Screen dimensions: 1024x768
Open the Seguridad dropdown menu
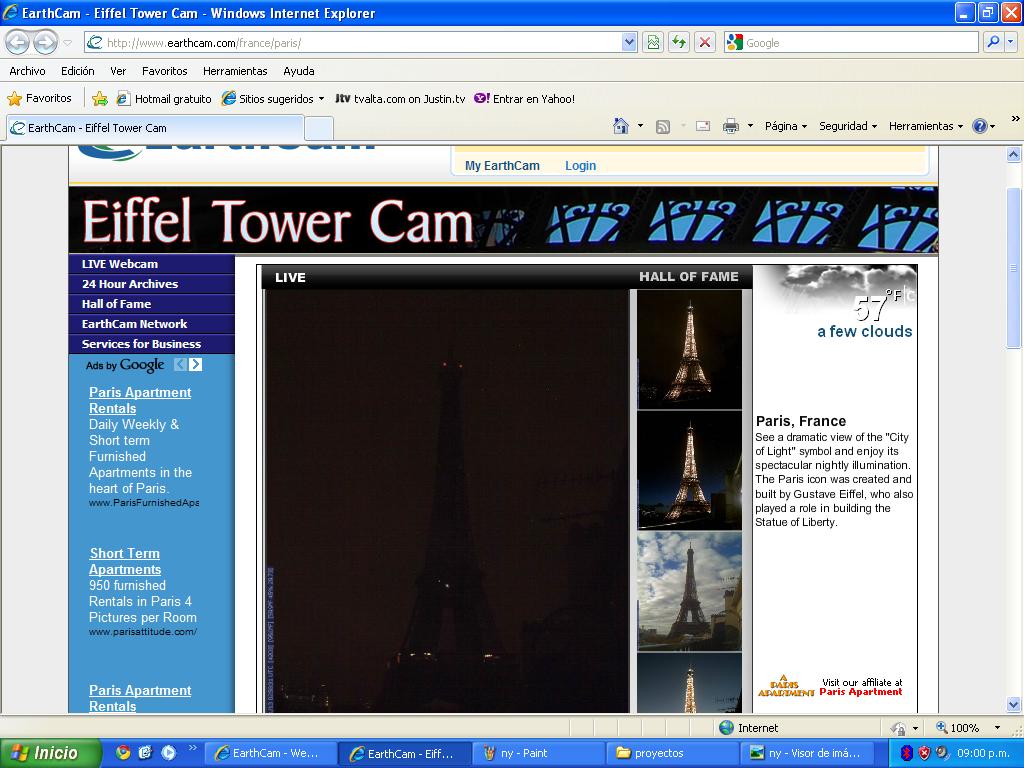coord(848,126)
